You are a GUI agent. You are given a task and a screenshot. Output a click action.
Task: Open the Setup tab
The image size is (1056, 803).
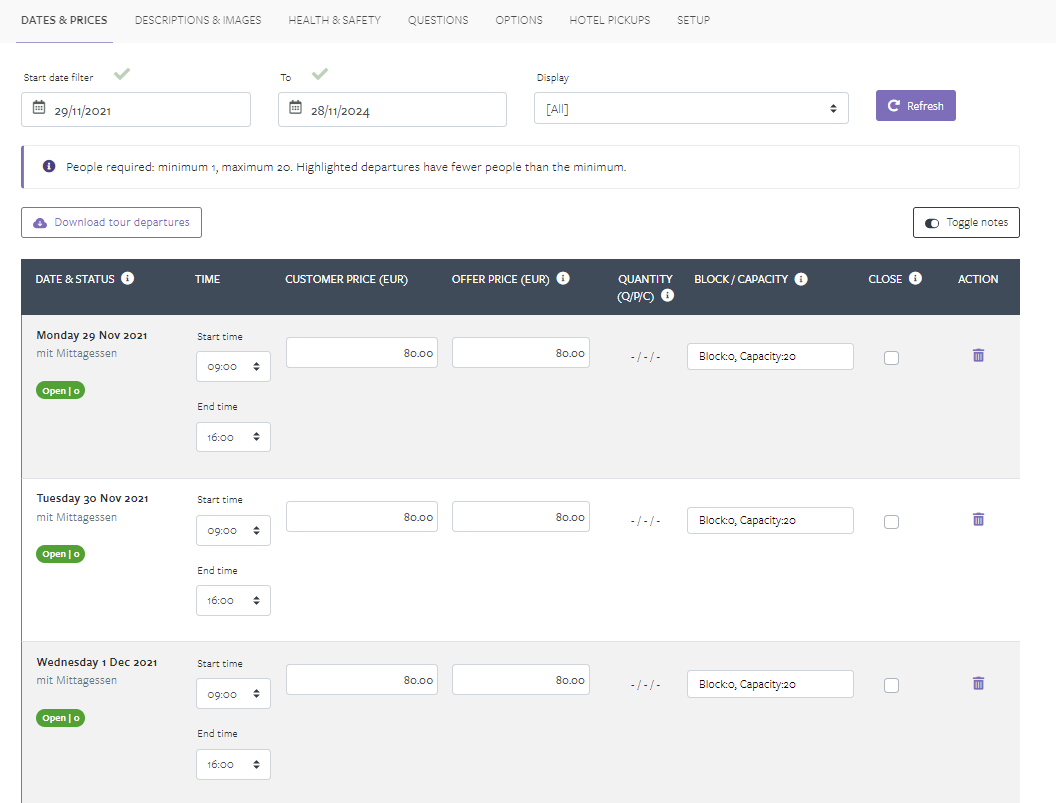tap(693, 20)
